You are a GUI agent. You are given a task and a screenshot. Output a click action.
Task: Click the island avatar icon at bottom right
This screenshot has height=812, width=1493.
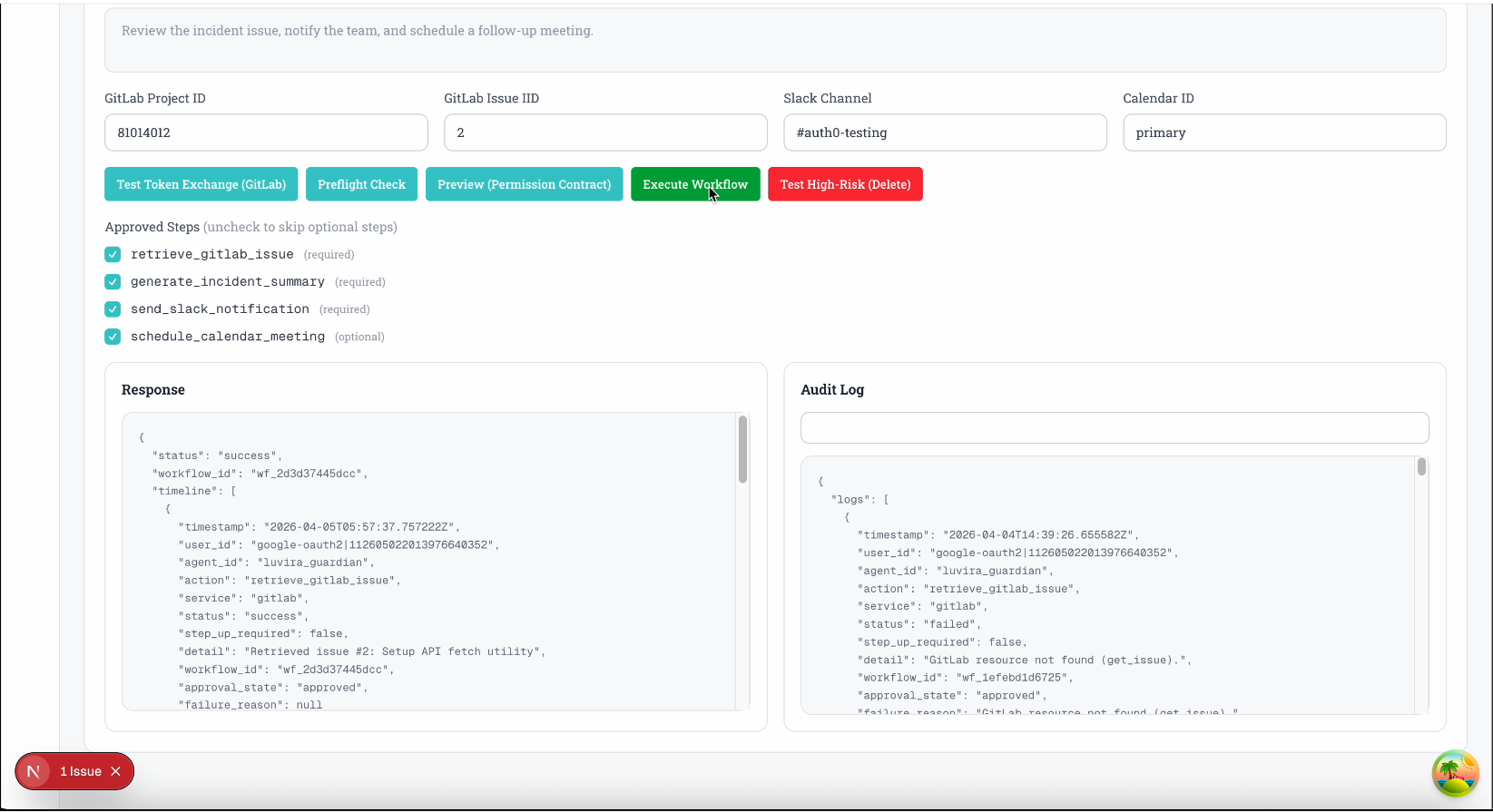click(x=1455, y=773)
